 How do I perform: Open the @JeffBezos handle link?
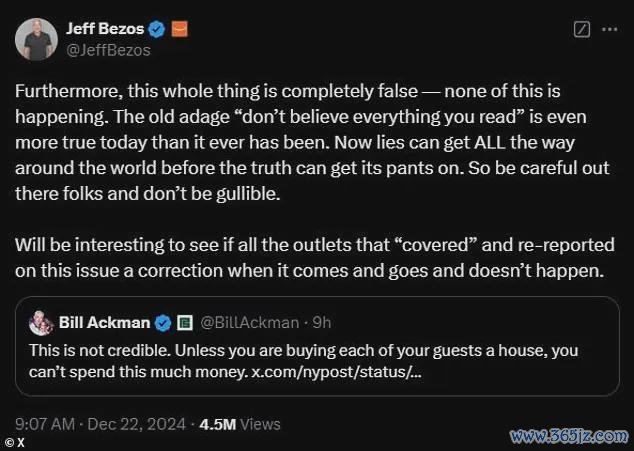[x=108, y=50]
